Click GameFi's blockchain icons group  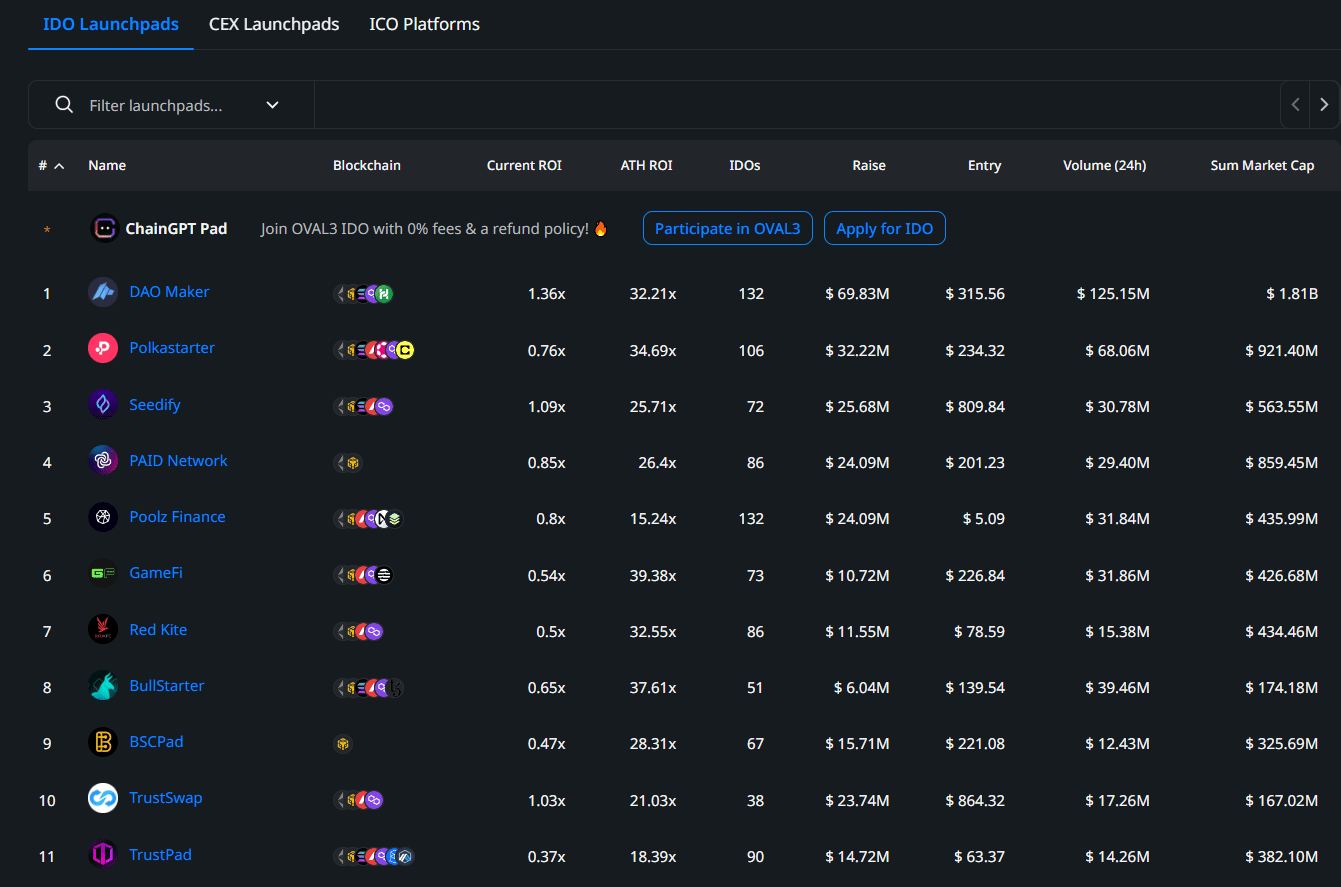tap(364, 575)
